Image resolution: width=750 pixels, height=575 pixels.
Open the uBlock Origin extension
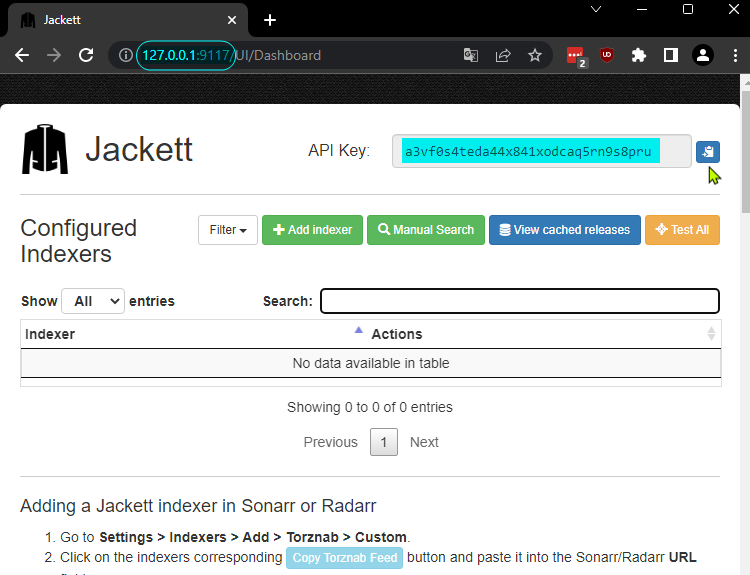coord(607,55)
